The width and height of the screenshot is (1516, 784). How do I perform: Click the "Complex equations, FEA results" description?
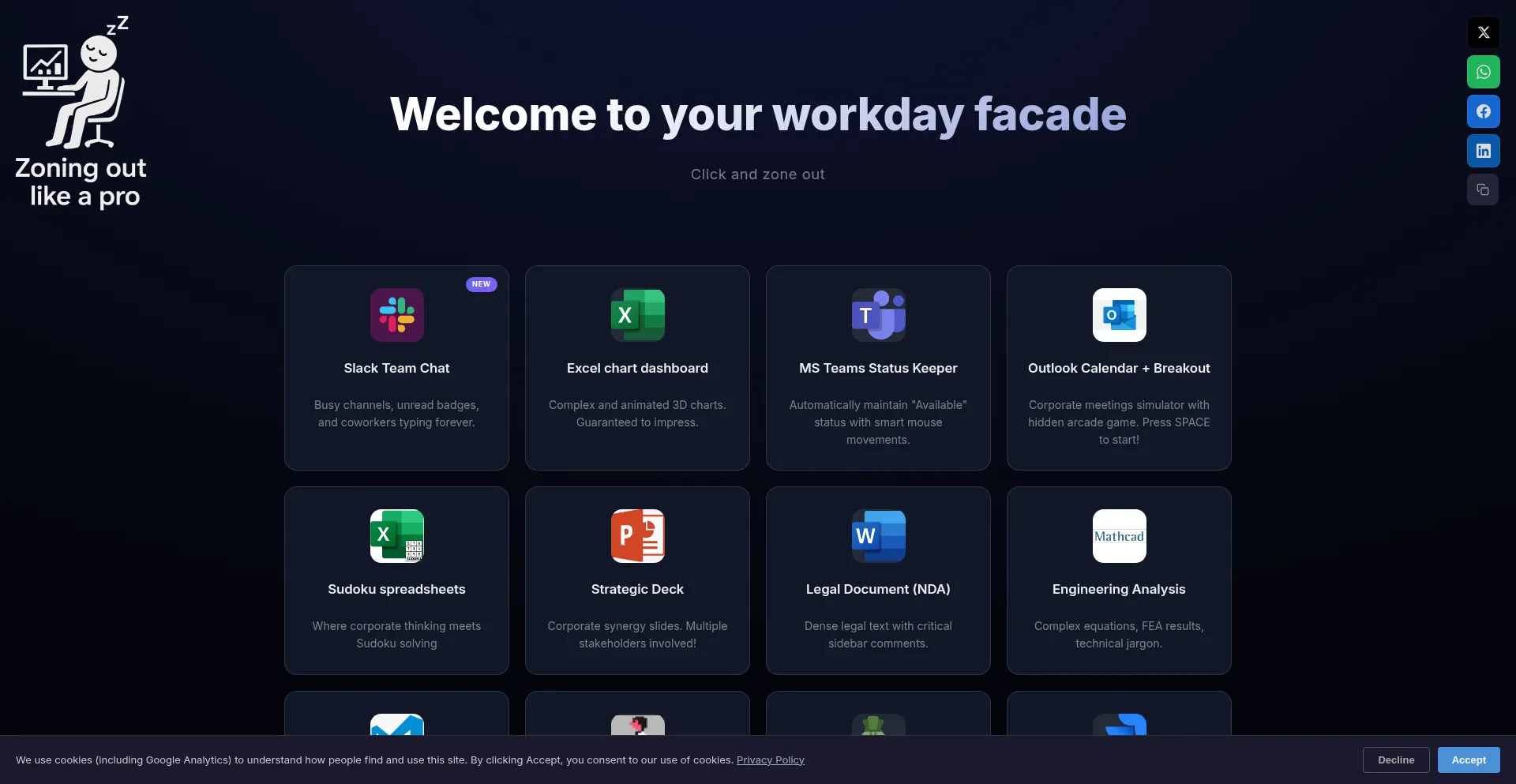point(1120,635)
